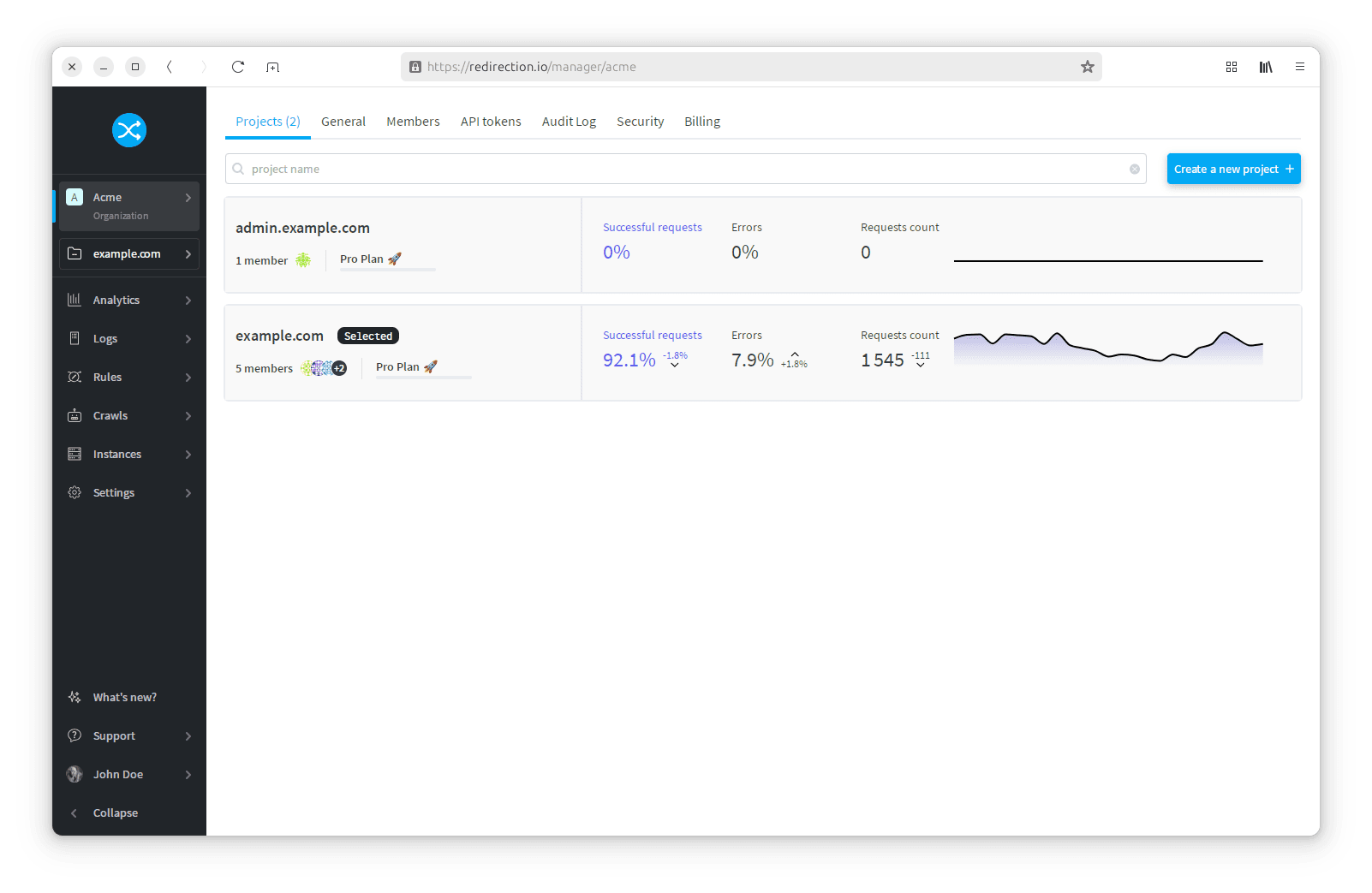Open the example.com project title
The width and height of the screenshot is (1372, 893).
coord(279,336)
